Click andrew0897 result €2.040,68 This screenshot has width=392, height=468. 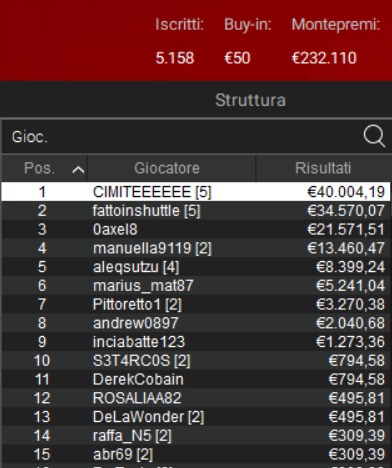click(350, 323)
